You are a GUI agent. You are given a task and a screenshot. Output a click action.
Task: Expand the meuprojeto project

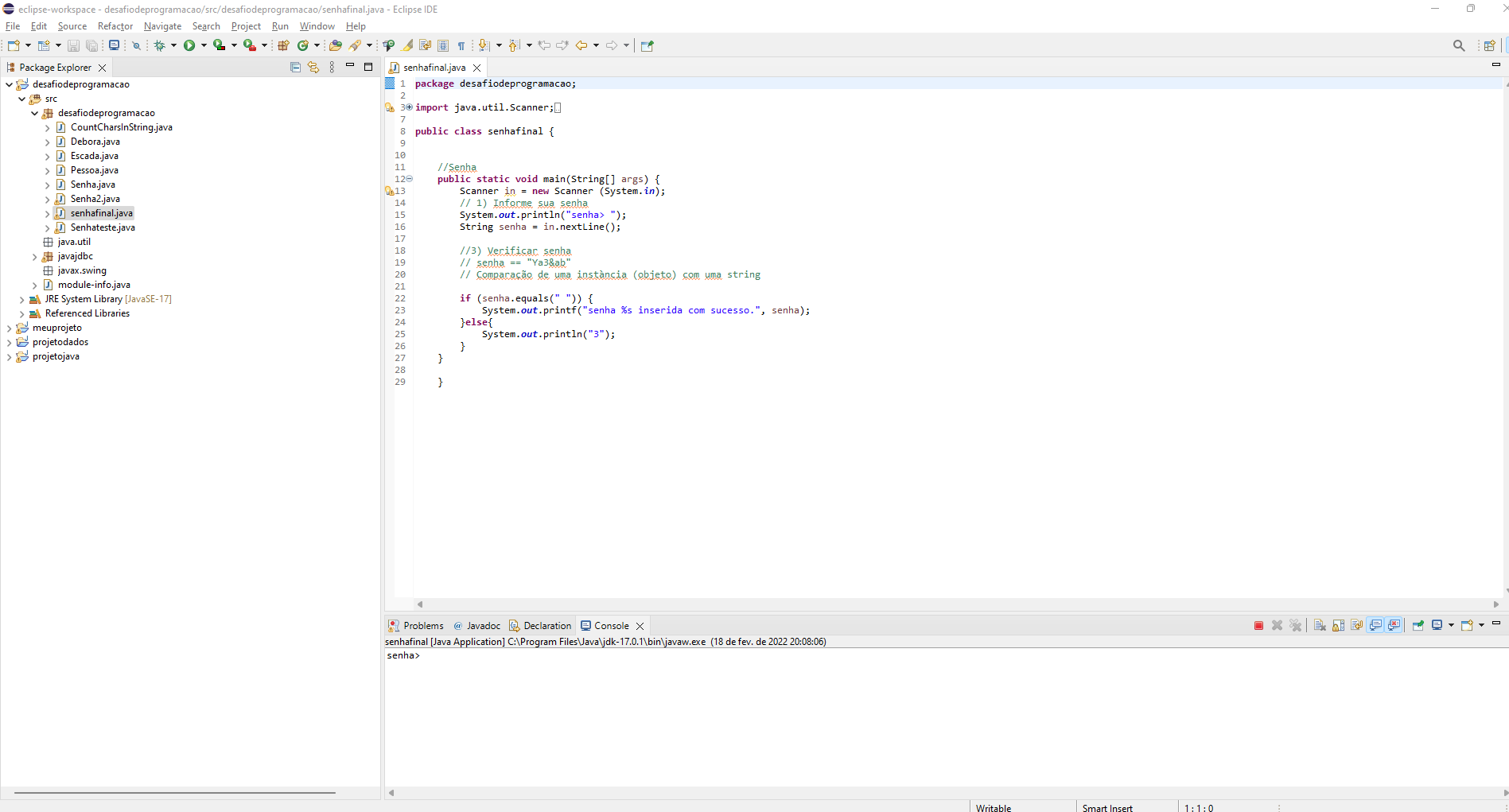coord(9,328)
